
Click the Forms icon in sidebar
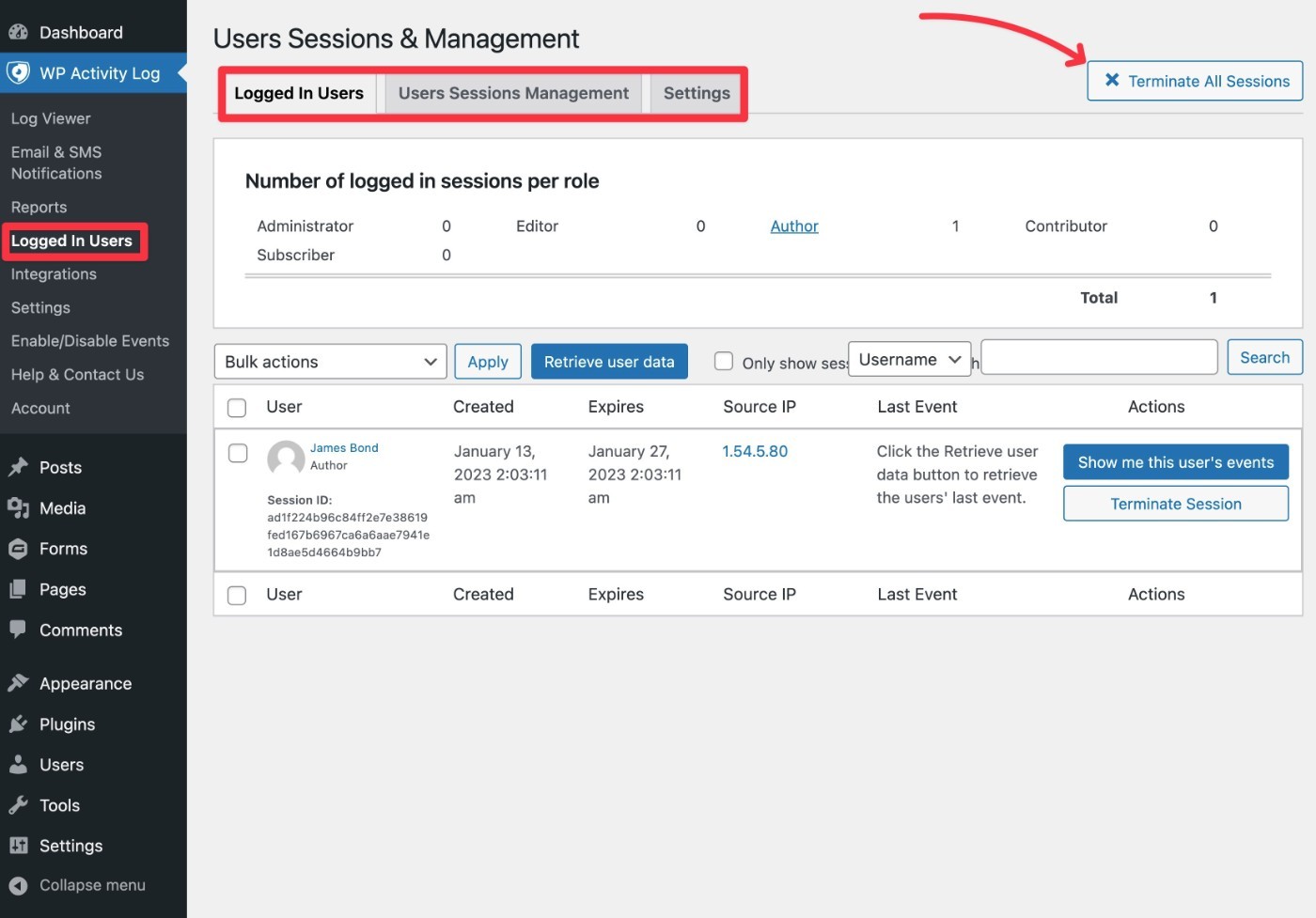[18, 549]
